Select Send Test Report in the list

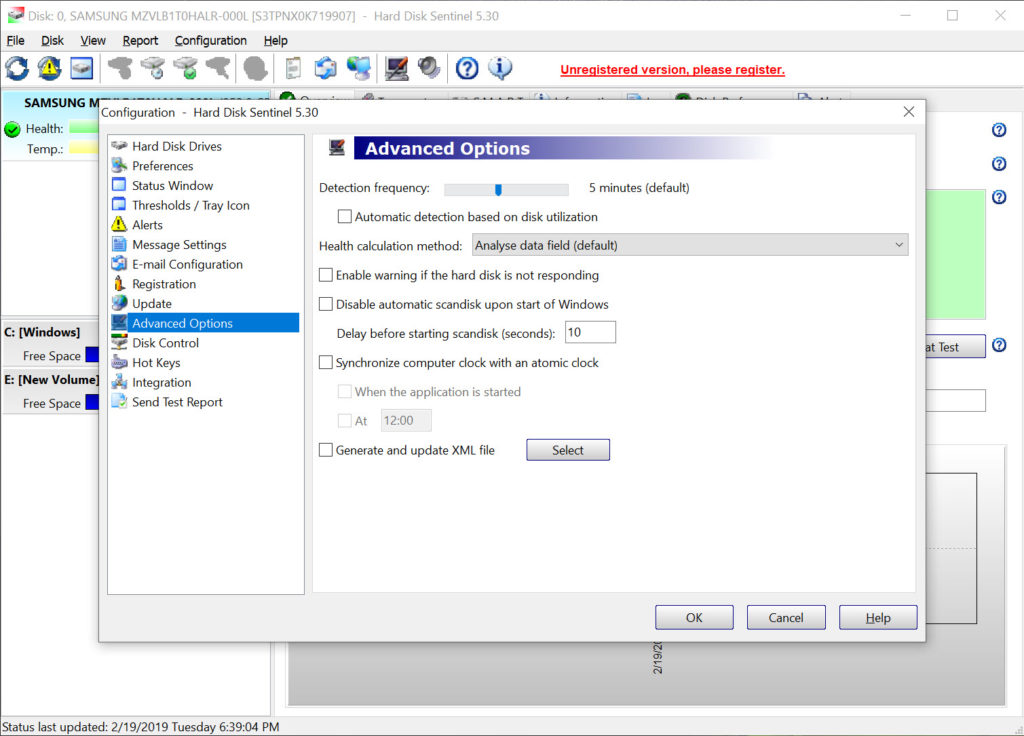point(177,402)
